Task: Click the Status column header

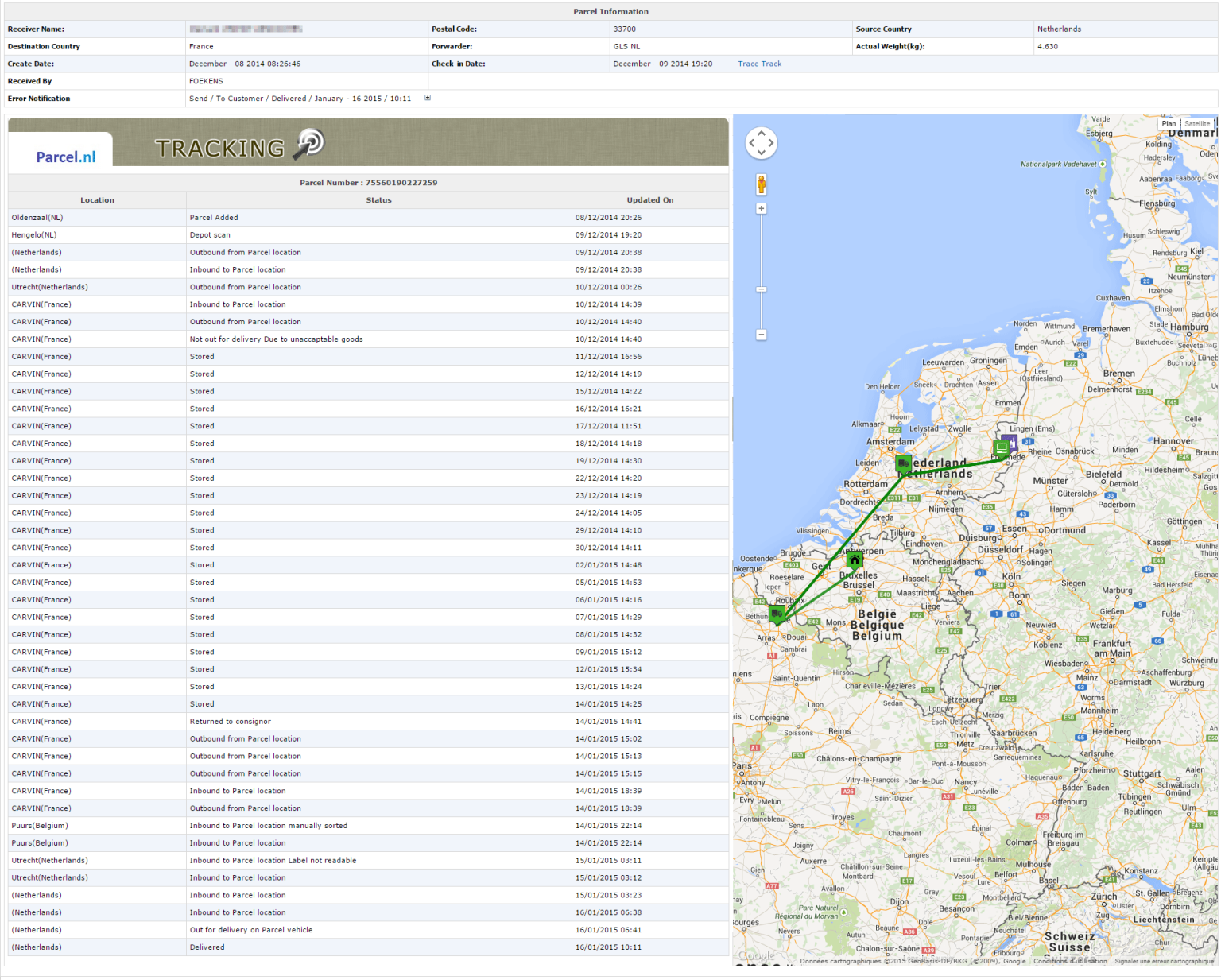Action: coord(378,200)
